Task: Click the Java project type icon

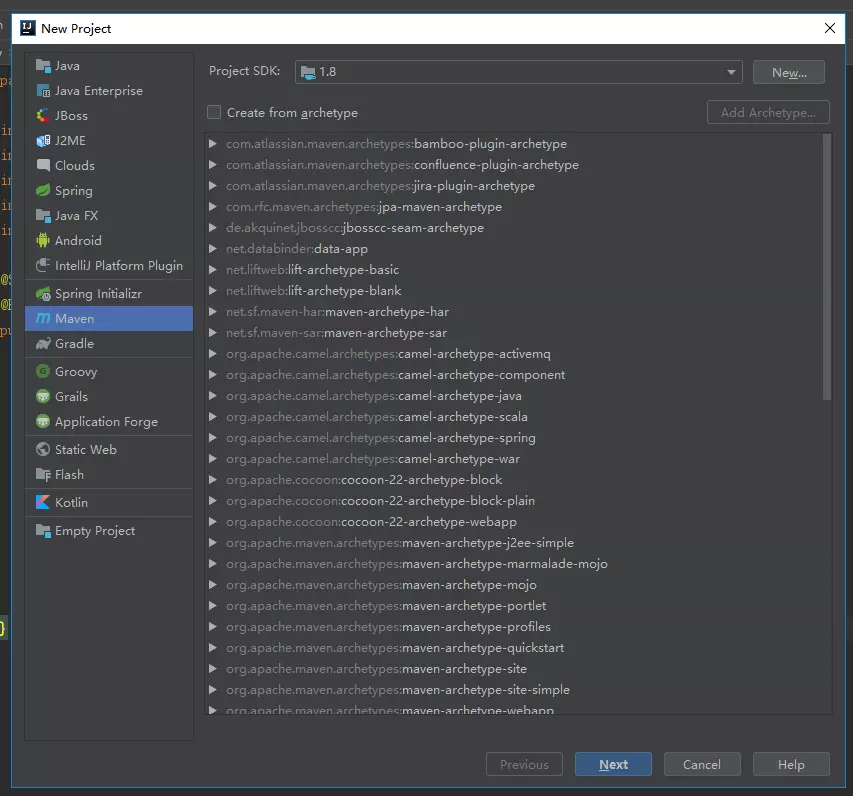Action: [43, 66]
